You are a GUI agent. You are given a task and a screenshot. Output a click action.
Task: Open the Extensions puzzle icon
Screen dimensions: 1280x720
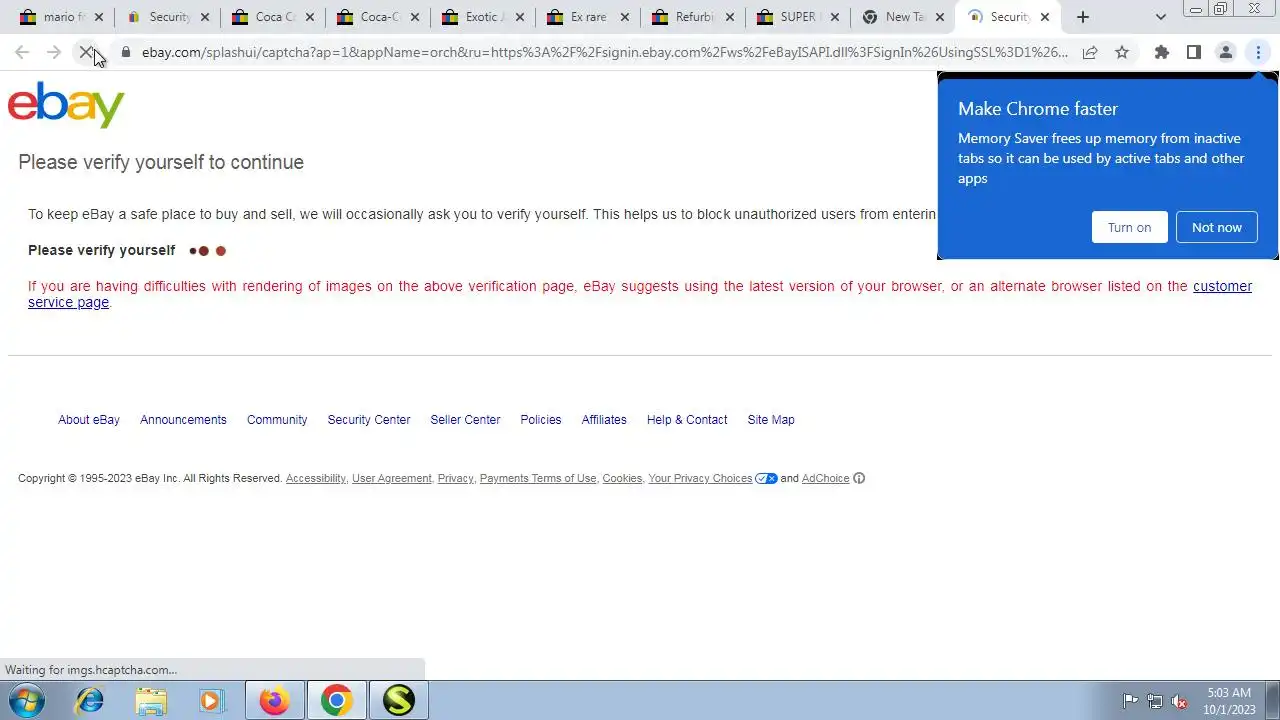click(1162, 53)
